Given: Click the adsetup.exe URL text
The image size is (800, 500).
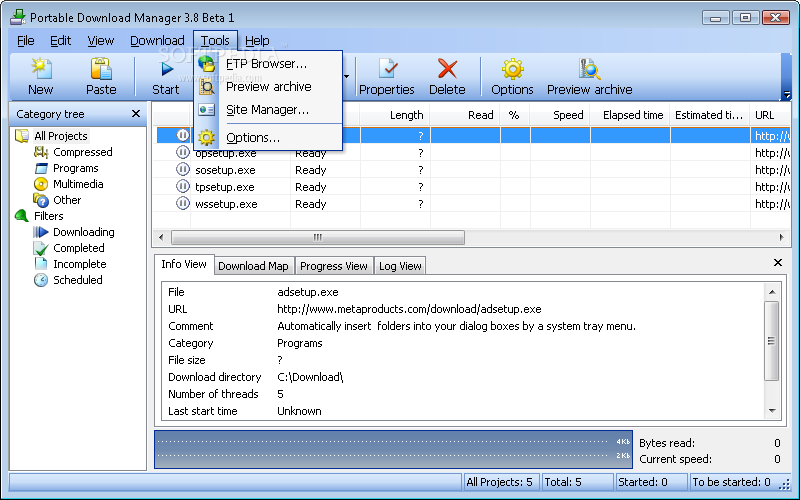Looking at the screenshot, I should [409, 309].
